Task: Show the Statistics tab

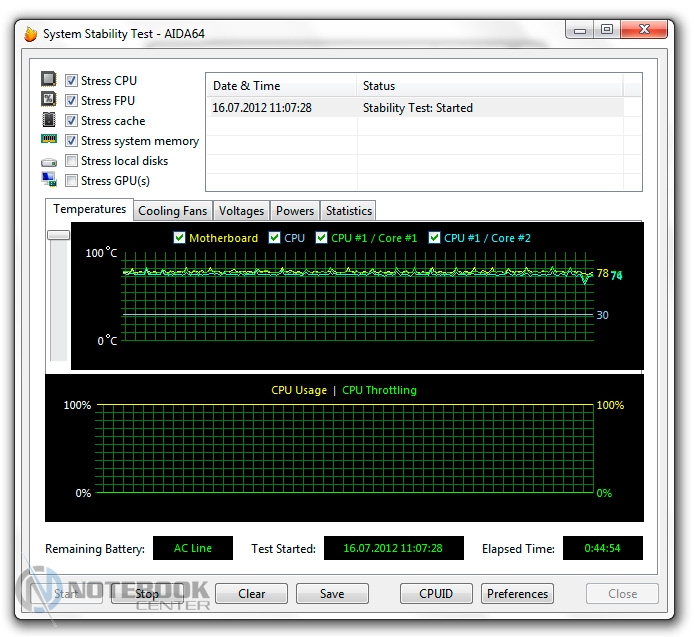Action: [348, 211]
